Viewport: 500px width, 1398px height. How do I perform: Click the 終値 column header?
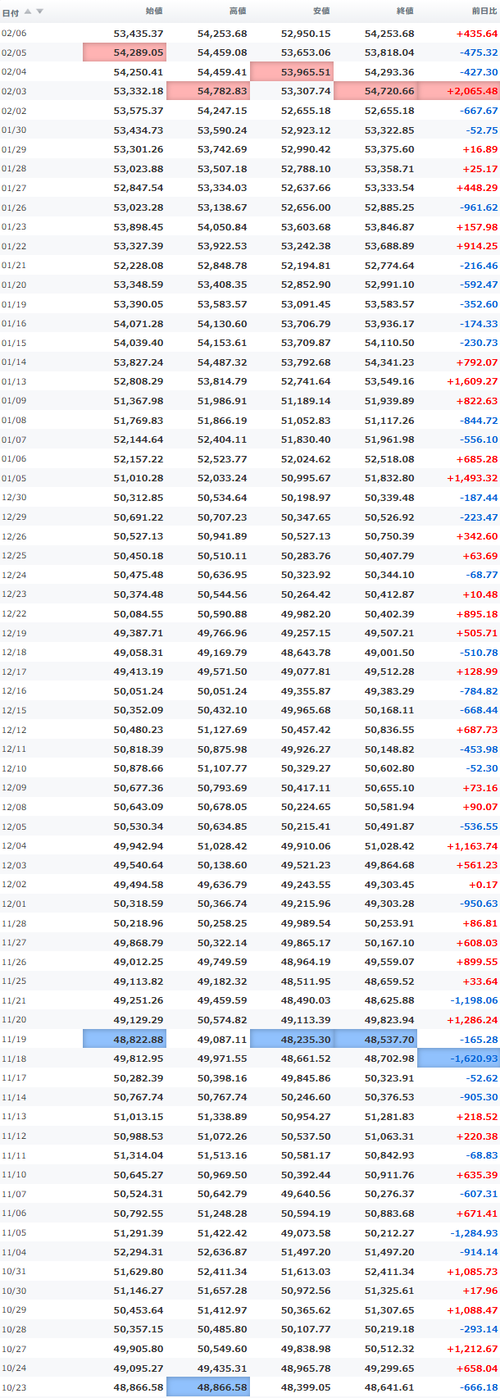pos(405,12)
